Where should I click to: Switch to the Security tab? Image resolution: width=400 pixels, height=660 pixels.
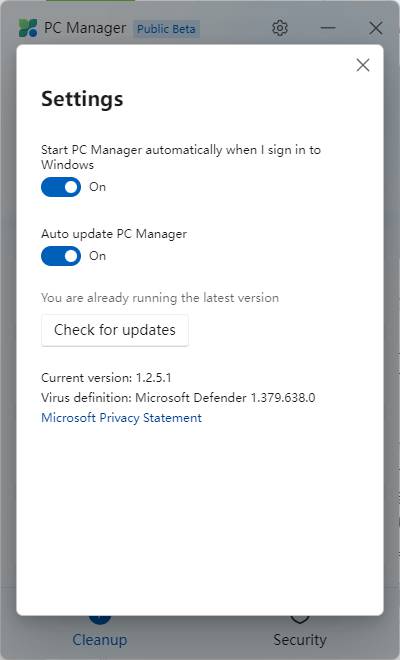pyautogui.click(x=300, y=640)
